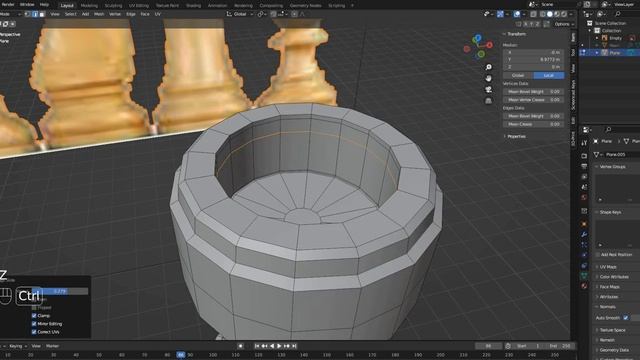The width and height of the screenshot is (640, 360).
Task: Select wireframe viewport shading icon
Action: [542, 14]
